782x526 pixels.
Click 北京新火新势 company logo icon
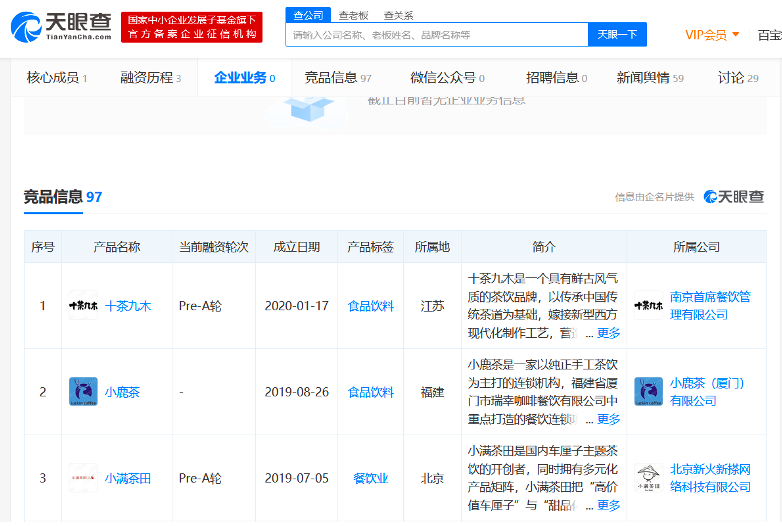tap(648, 478)
